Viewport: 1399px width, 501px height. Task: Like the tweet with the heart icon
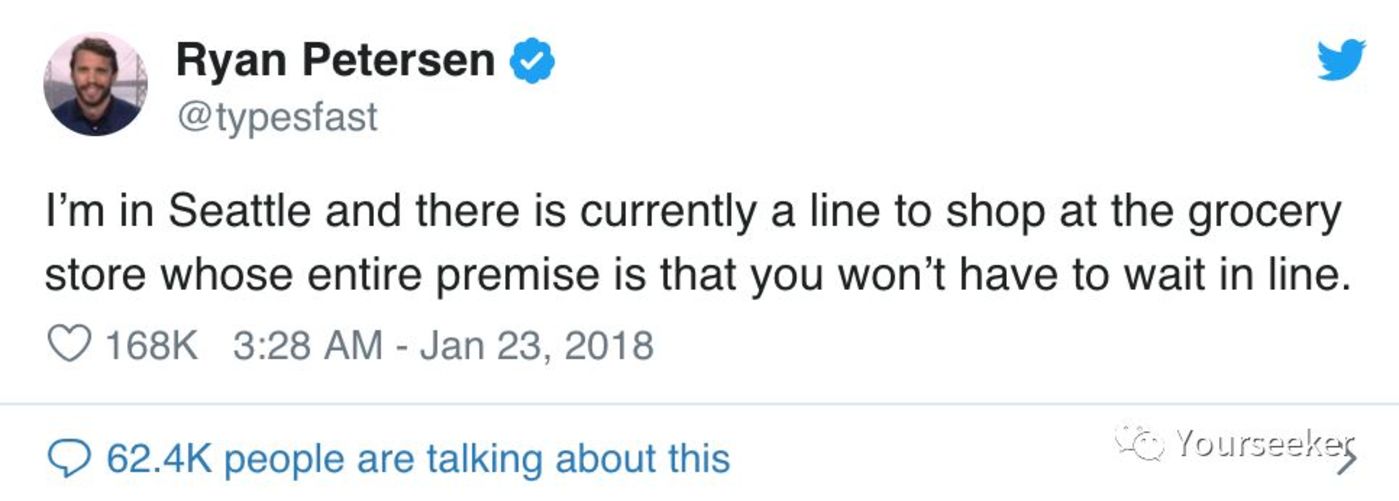pos(69,346)
